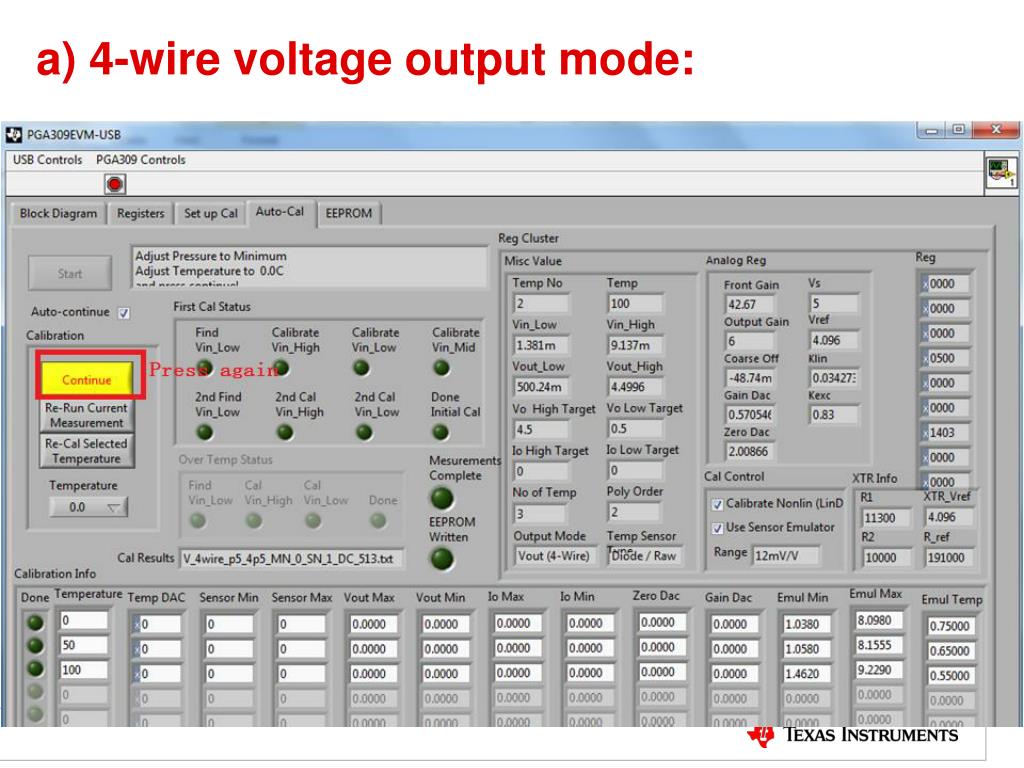This screenshot has height=768, width=1024.
Task: Click the Done Initial Cal LED indicator
Action: point(441,432)
